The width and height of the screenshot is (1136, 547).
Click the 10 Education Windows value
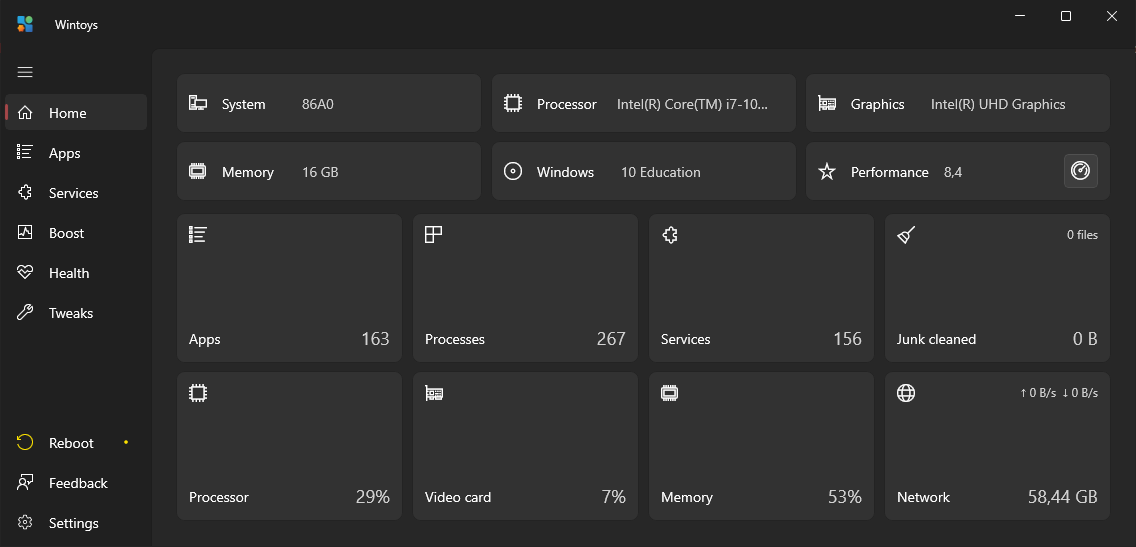tap(661, 172)
